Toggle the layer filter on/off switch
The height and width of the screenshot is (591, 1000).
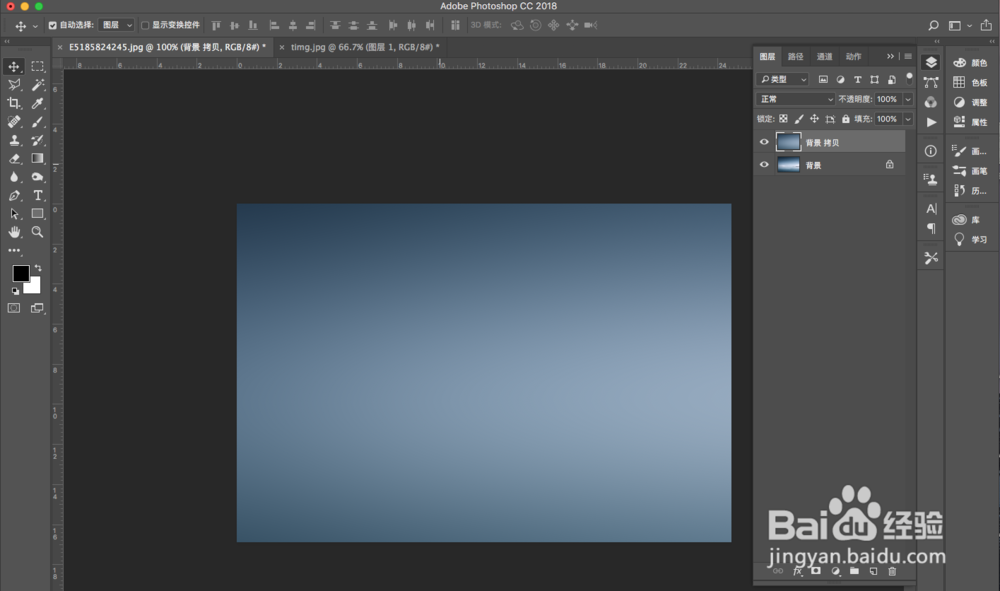tap(909, 78)
